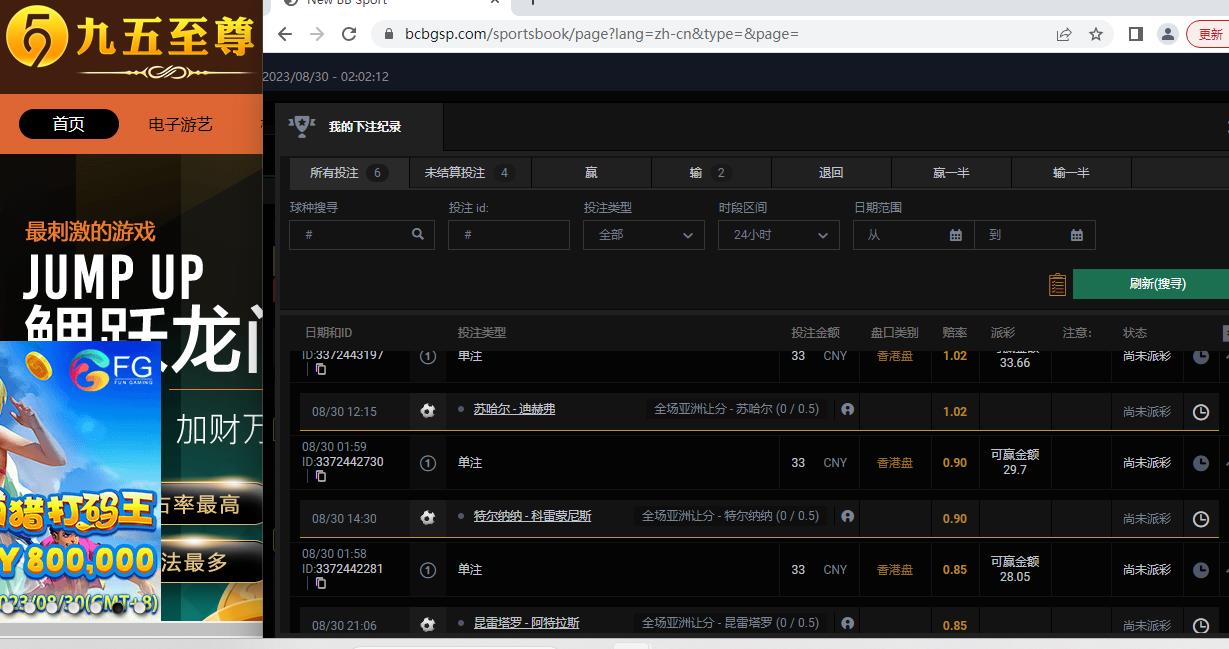Click the 投注 id input field
Screen dimensions: 1229x649
(509, 235)
